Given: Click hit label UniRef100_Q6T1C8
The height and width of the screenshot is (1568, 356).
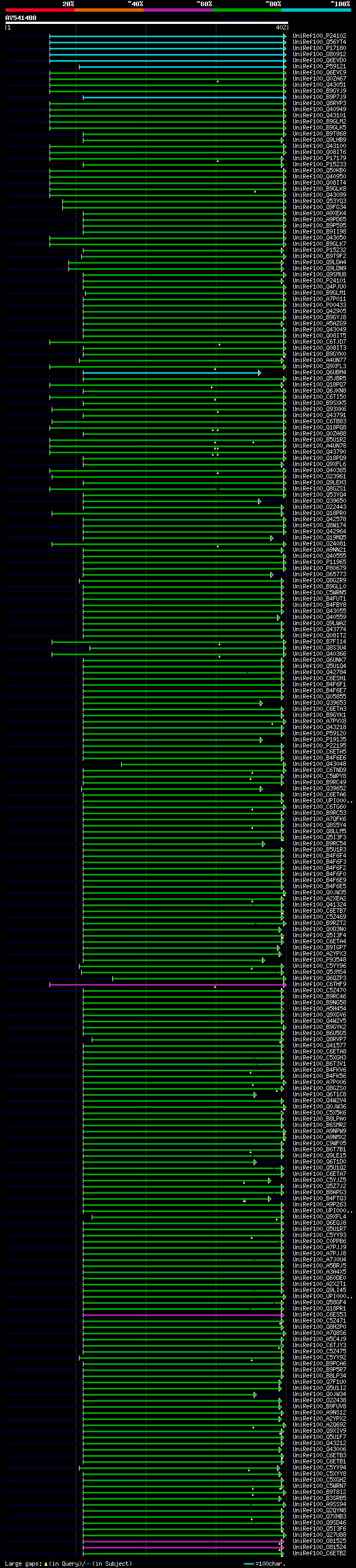Looking at the screenshot, I should click(x=319, y=1095).
